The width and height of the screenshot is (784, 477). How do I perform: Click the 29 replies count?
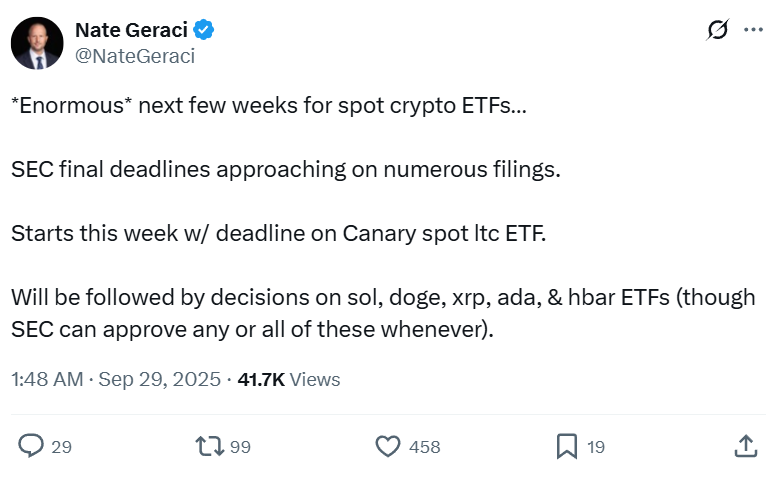(x=61, y=447)
